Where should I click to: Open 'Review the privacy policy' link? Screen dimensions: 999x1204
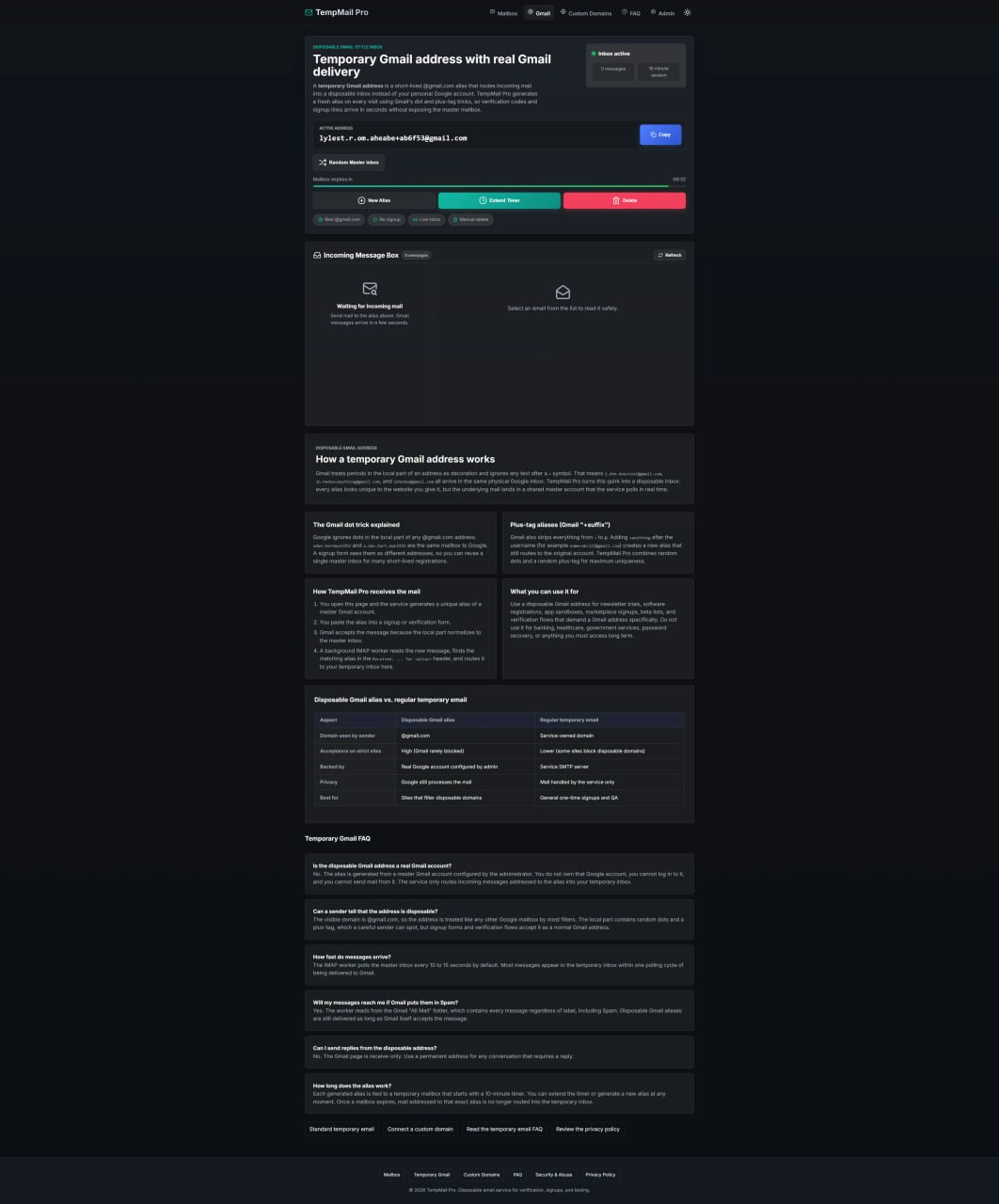tap(588, 1129)
